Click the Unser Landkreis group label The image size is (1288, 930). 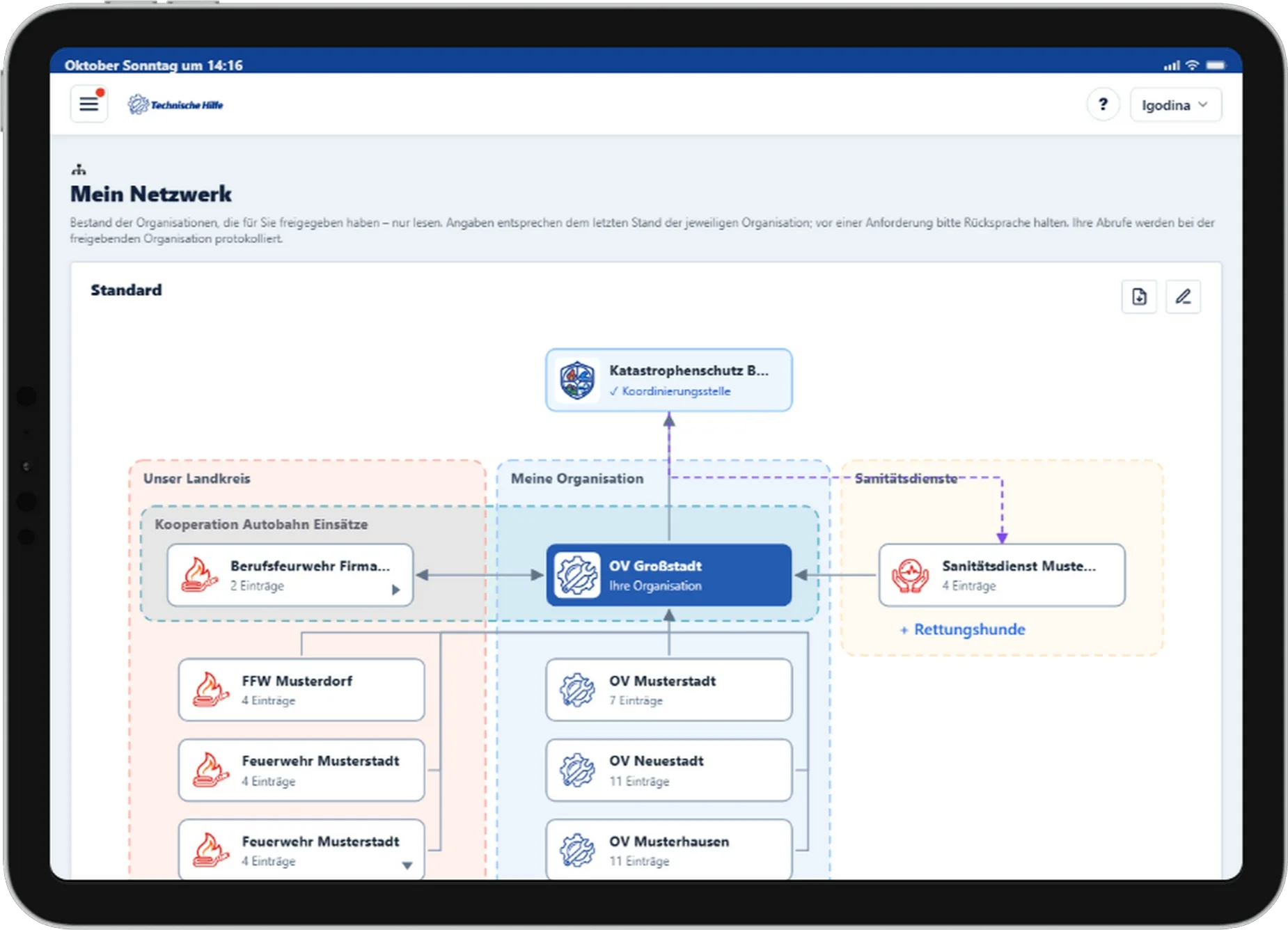tap(197, 478)
